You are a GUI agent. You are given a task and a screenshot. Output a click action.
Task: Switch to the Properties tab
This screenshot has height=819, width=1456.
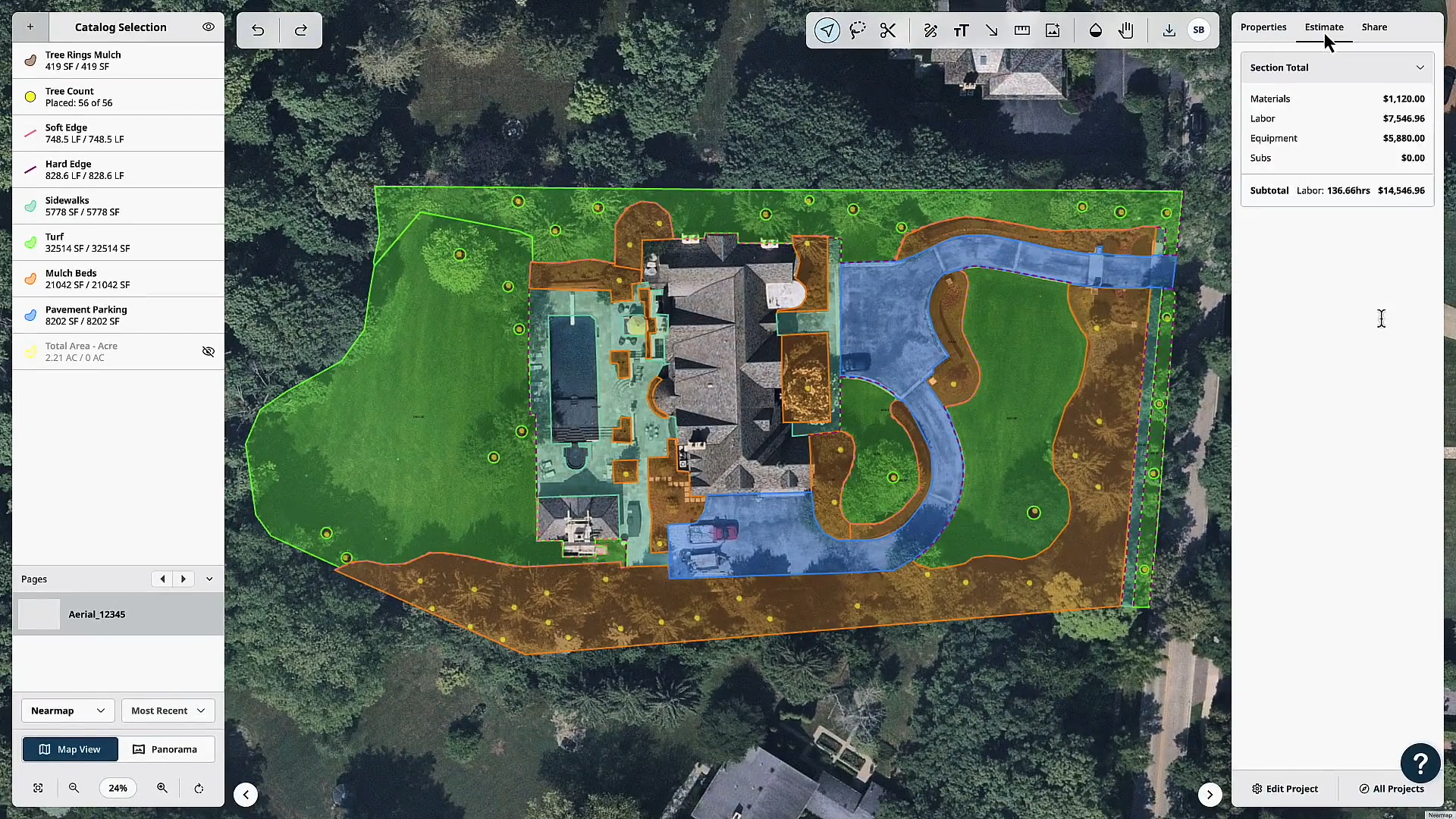coord(1263,27)
